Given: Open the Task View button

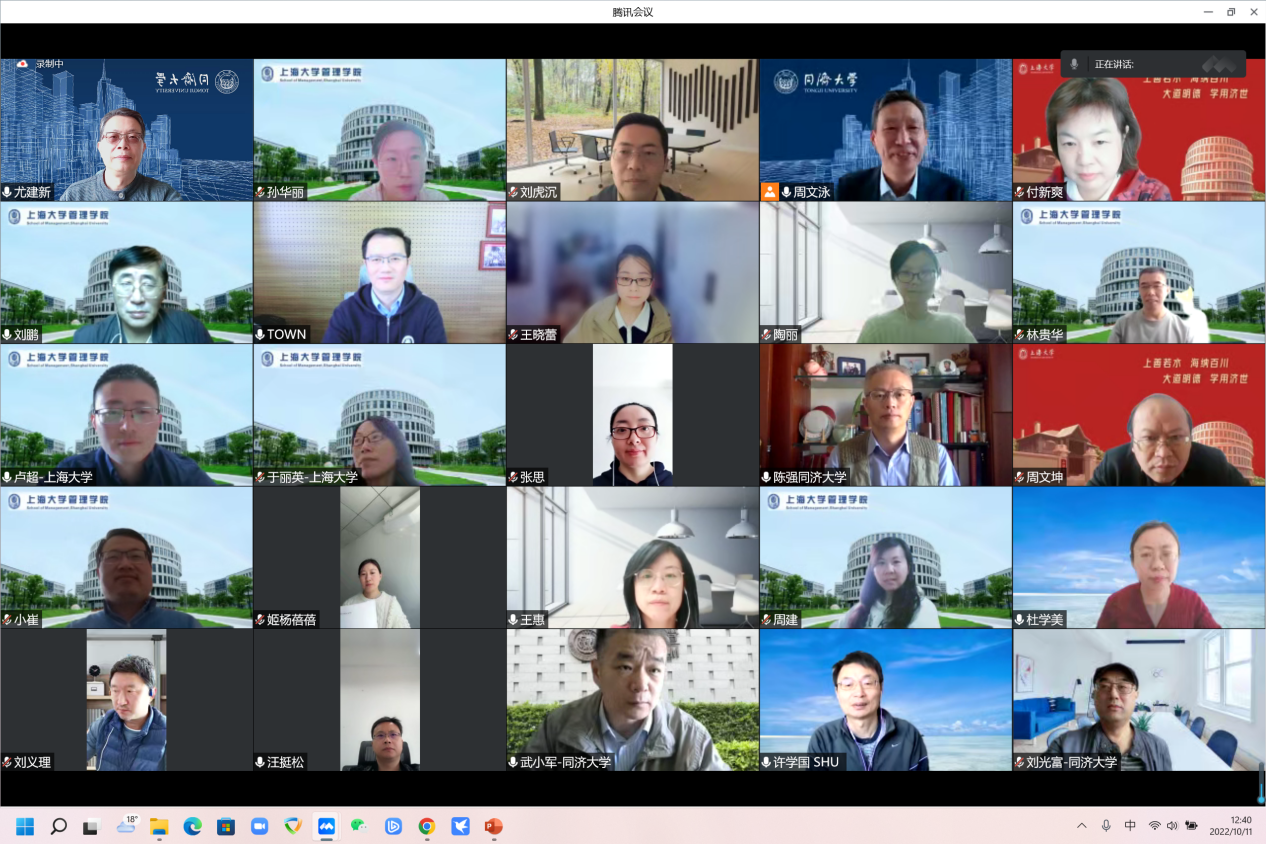Looking at the screenshot, I should pos(91,826).
